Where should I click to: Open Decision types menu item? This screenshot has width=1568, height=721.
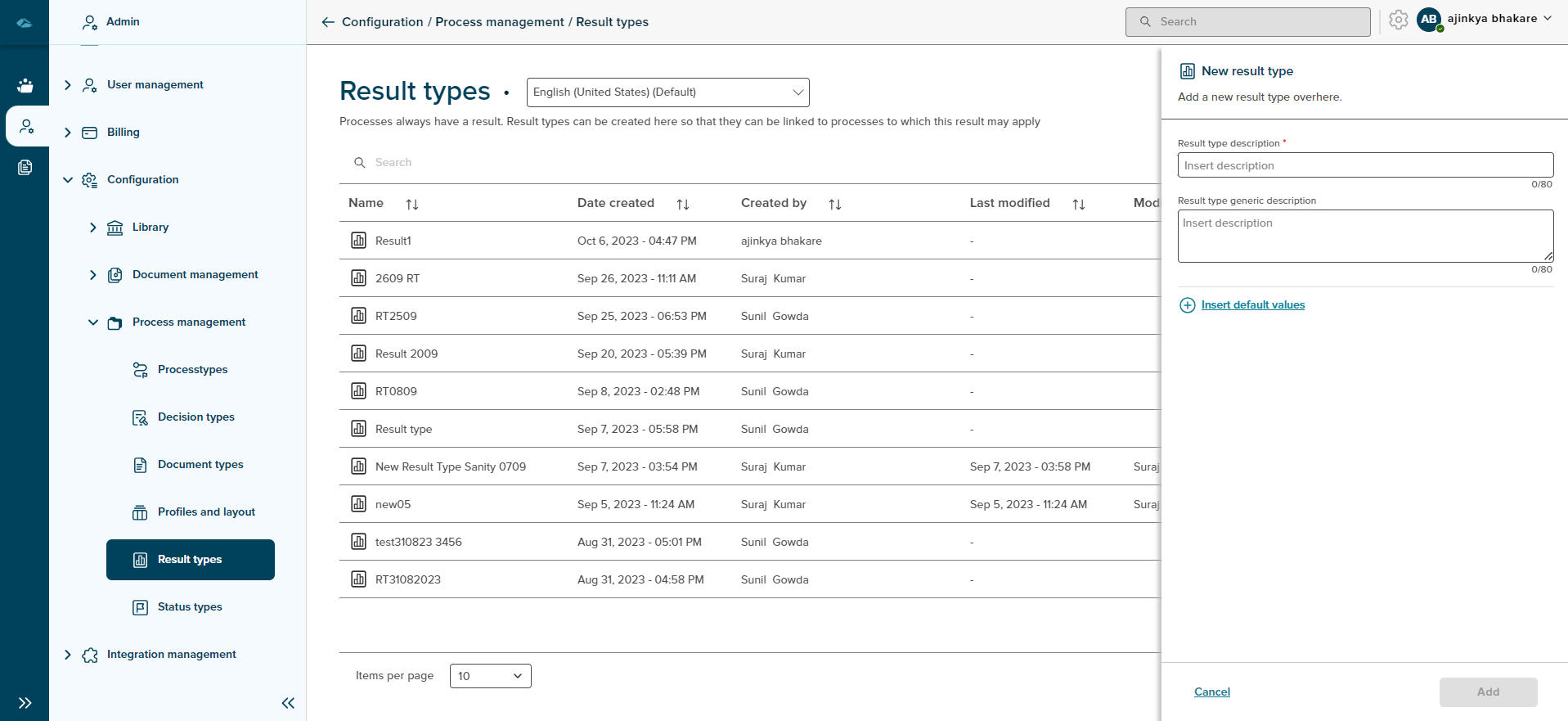(x=195, y=417)
